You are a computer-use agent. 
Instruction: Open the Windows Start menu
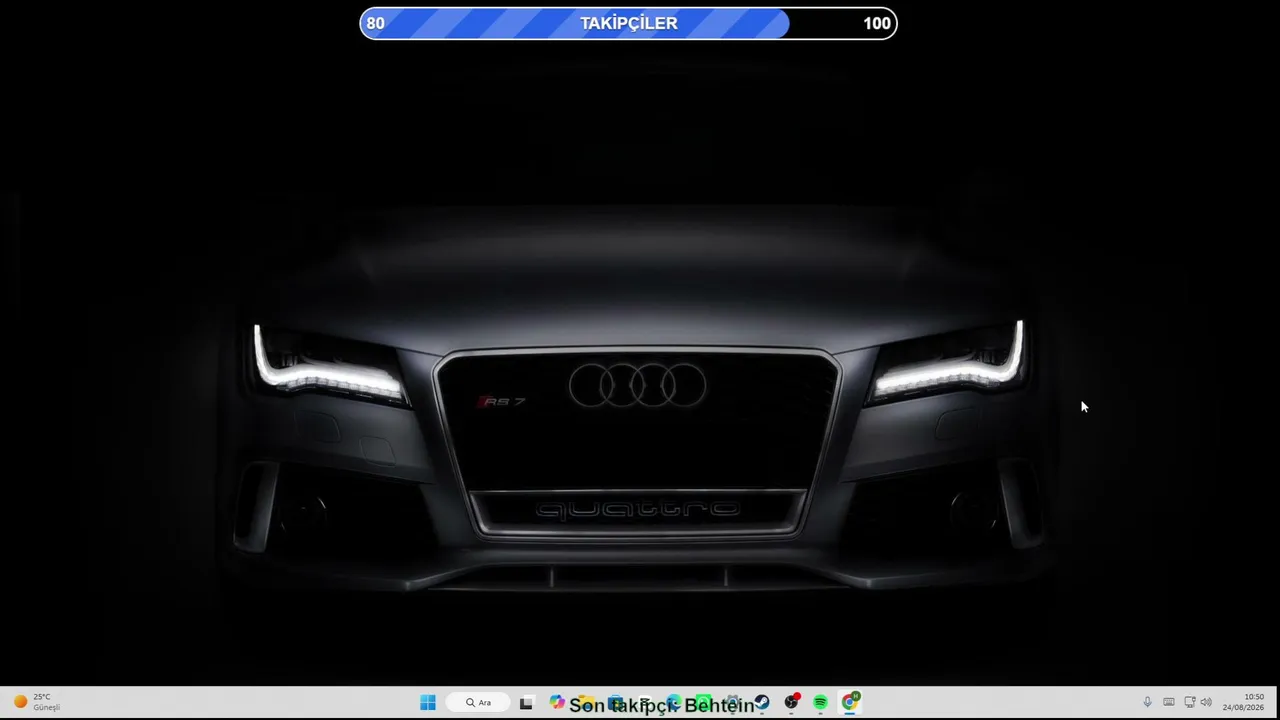coord(428,703)
